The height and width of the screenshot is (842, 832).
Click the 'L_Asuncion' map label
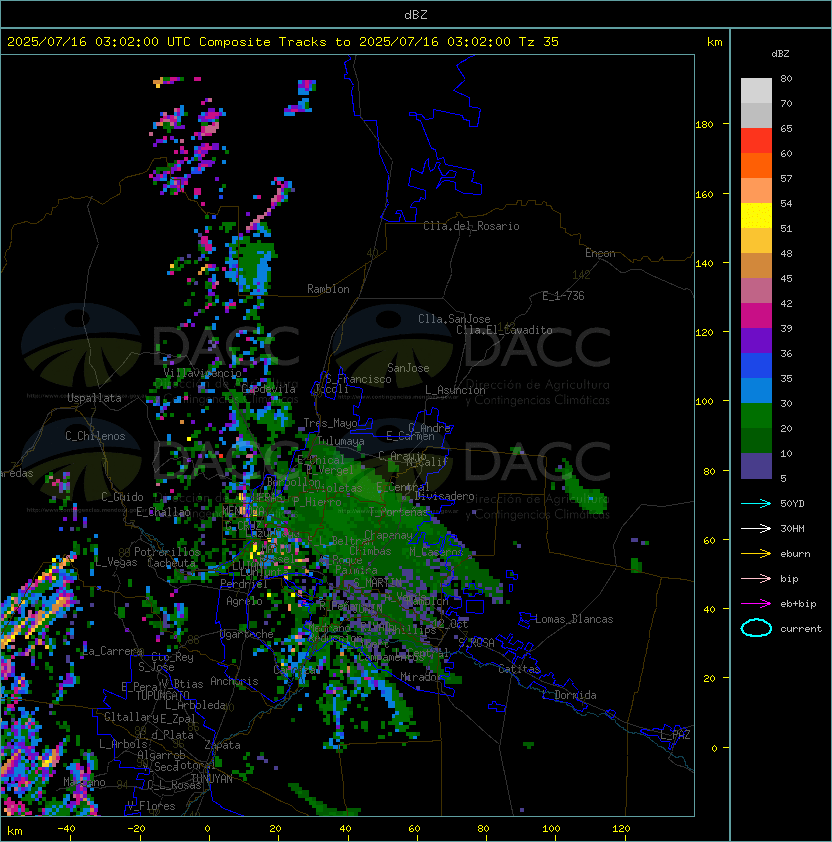tap(455, 390)
